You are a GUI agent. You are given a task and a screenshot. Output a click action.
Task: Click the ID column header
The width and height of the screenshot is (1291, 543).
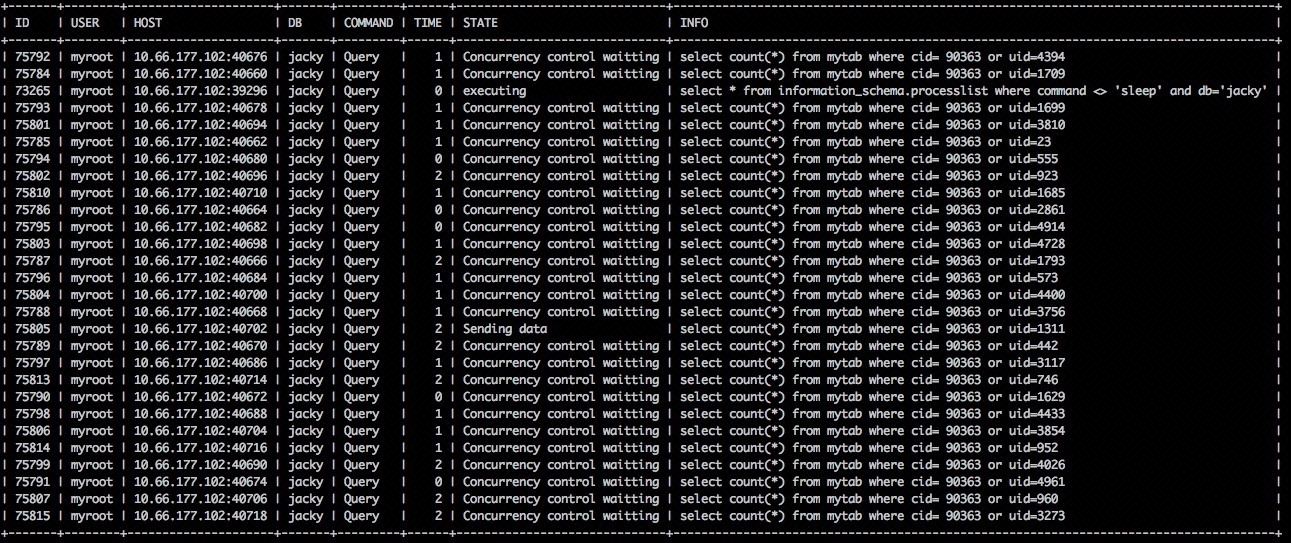23,22
